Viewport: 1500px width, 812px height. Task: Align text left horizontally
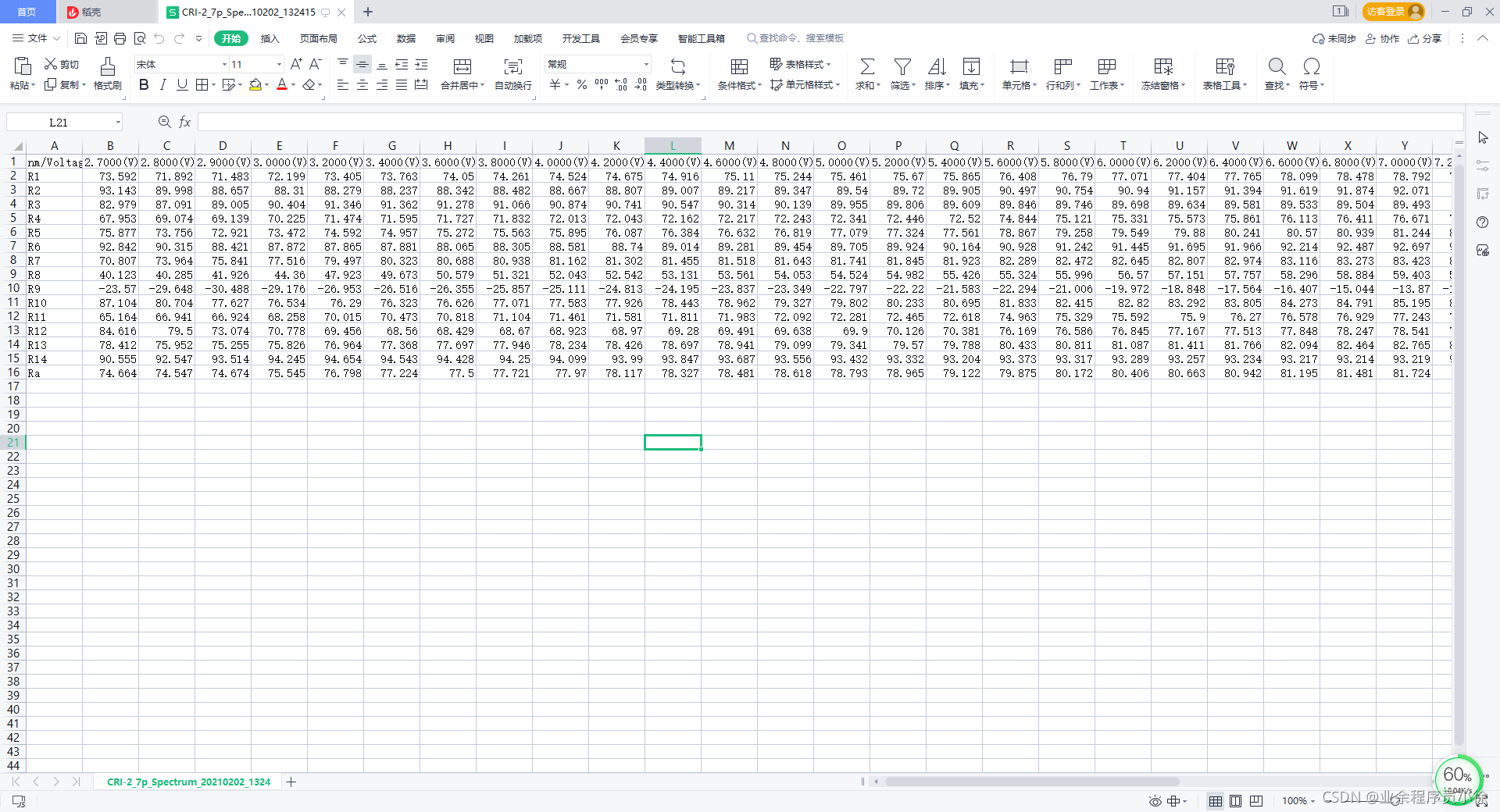pos(343,84)
